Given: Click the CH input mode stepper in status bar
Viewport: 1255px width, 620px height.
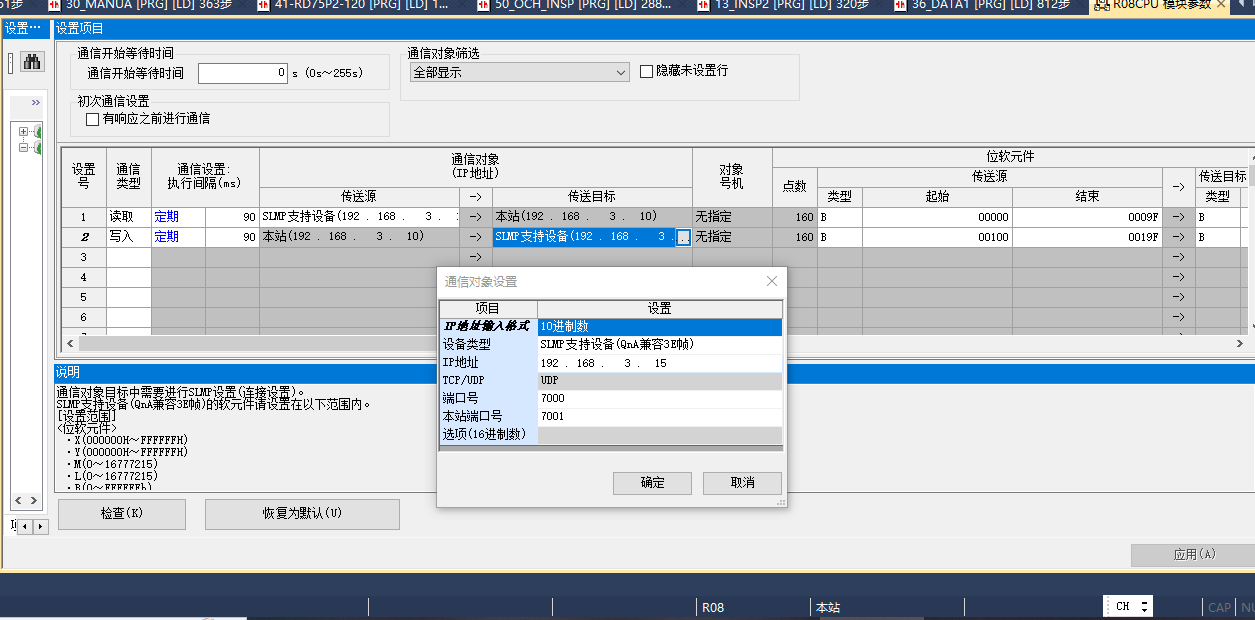Looking at the screenshot, I should click(1144, 606).
